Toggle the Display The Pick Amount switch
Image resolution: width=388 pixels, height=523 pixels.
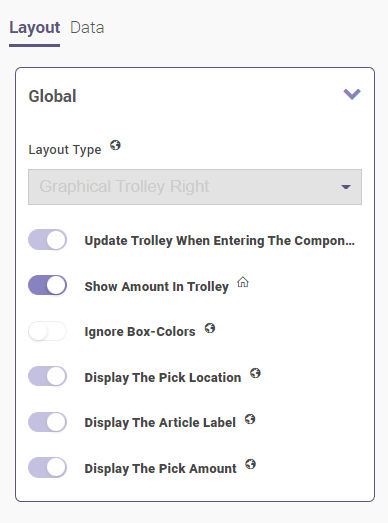pos(47,468)
